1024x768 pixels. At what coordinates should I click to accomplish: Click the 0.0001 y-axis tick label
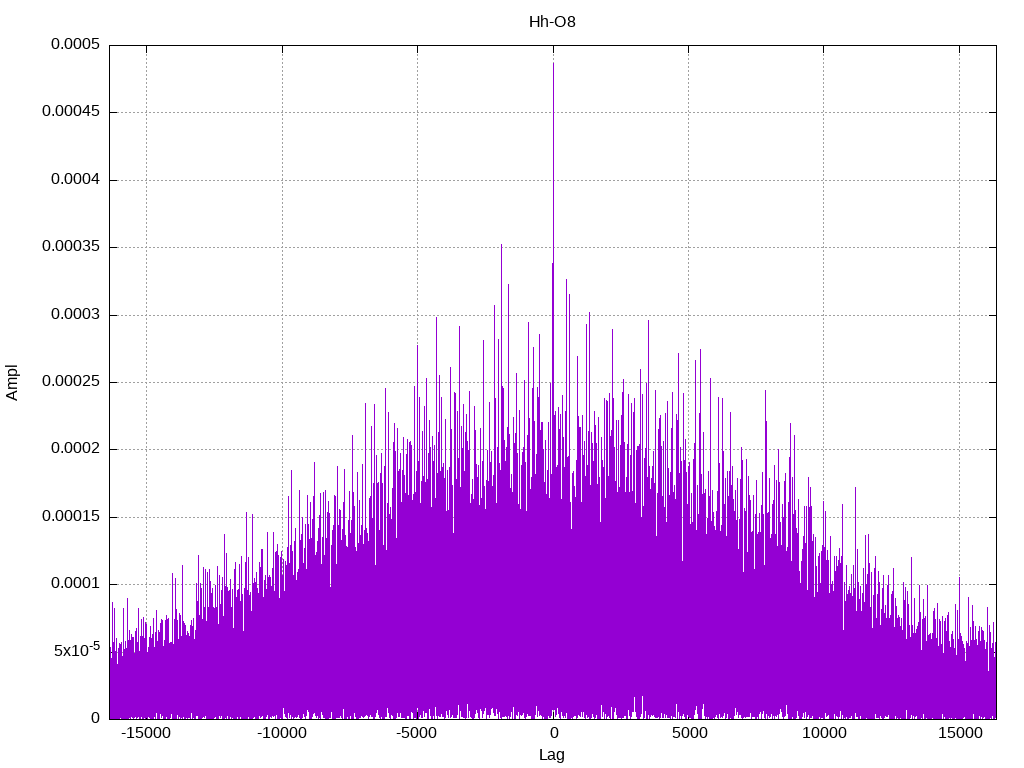tap(76, 584)
